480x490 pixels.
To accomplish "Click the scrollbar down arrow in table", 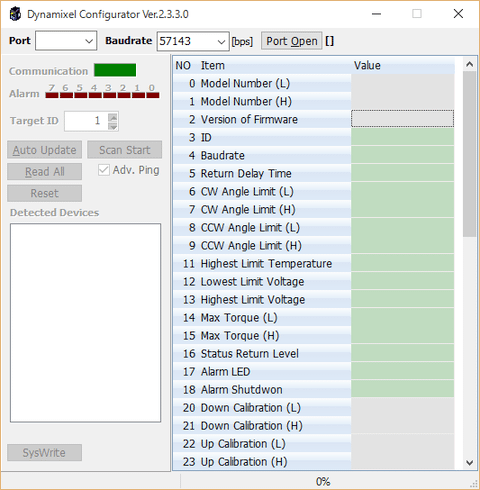I will coord(470,462).
